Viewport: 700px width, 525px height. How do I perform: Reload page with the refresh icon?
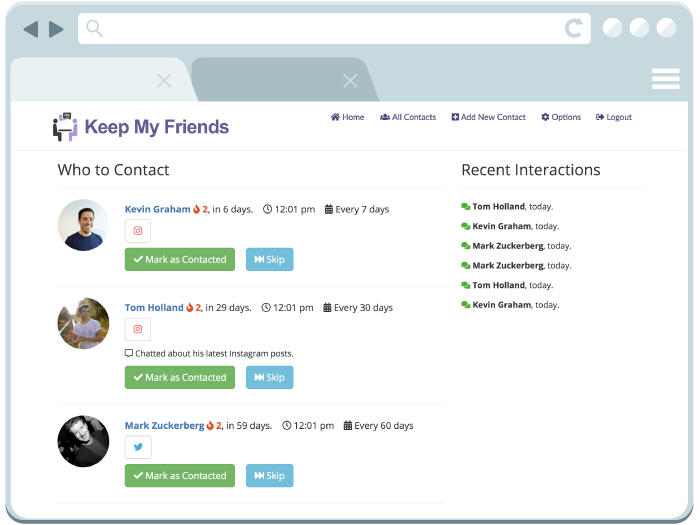pyautogui.click(x=573, y=29)
